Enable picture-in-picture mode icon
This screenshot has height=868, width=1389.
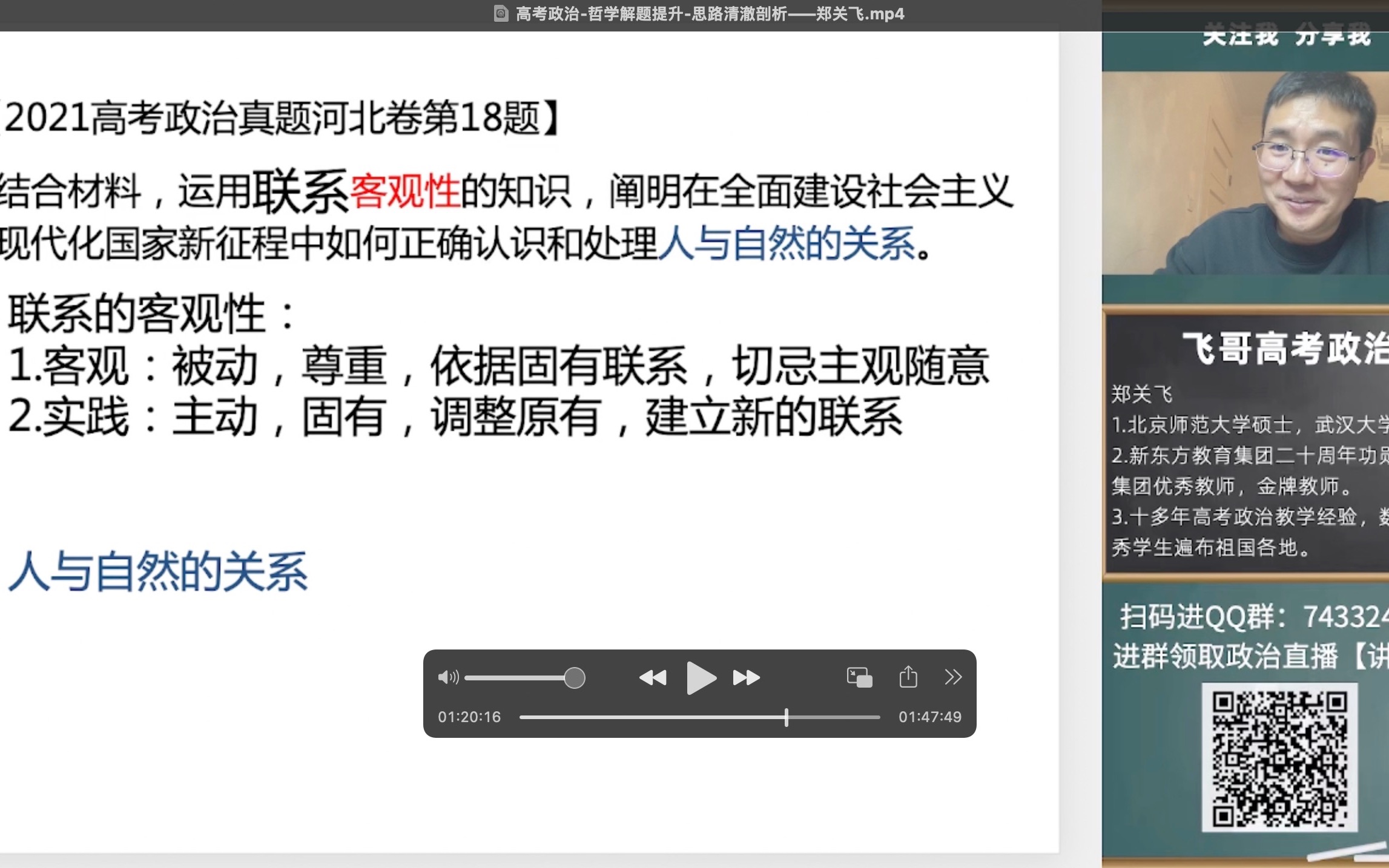859,677
